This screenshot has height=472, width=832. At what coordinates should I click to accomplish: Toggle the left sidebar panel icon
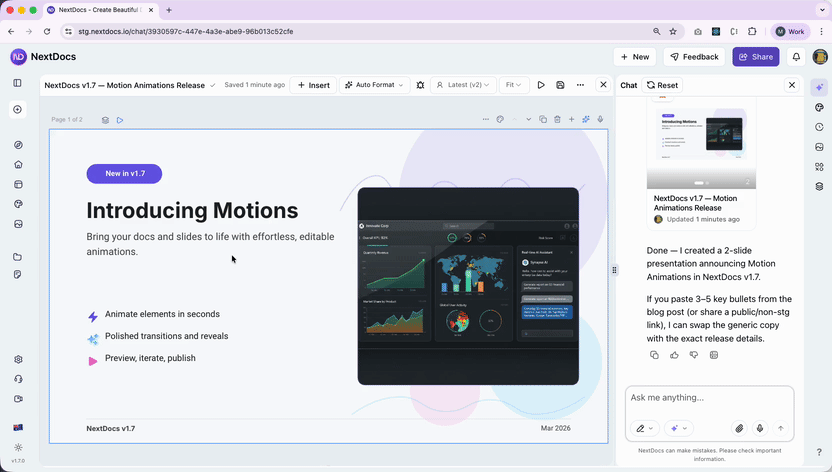(18, 83)
